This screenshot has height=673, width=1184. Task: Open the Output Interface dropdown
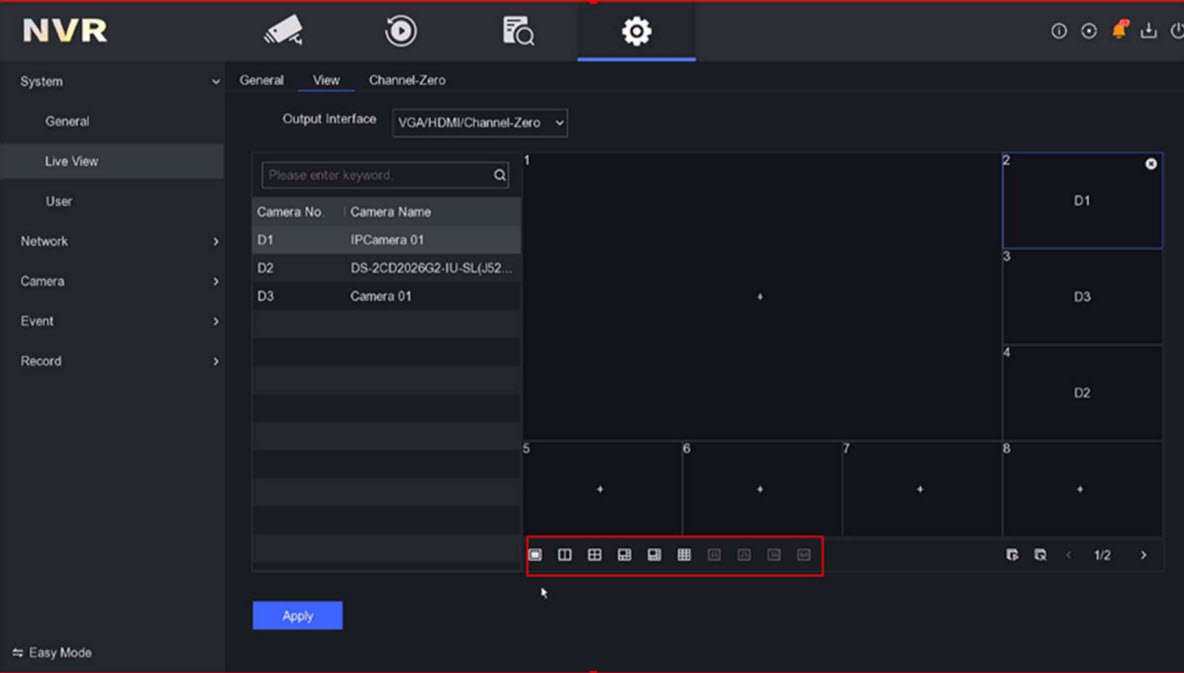point(480,123)
